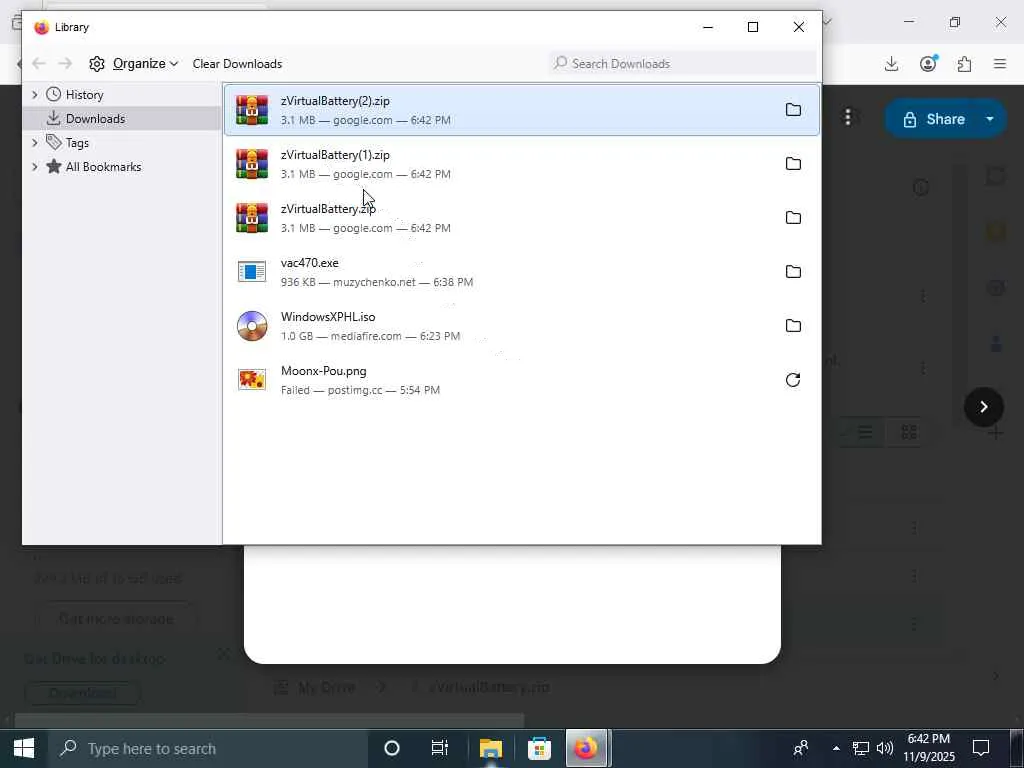Open File Explorer from the taskbar
The width and height of the screenshot is (1024, 768).
[490, 748]
